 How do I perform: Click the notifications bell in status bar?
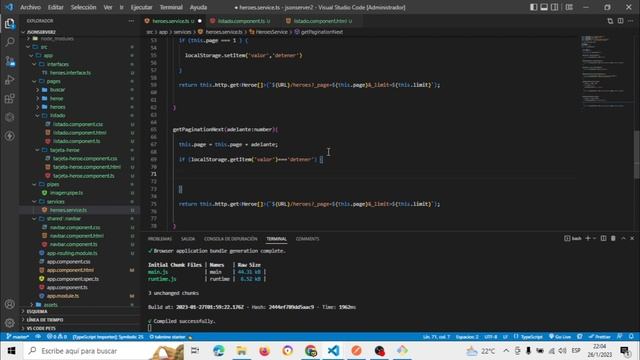(631, 337)
